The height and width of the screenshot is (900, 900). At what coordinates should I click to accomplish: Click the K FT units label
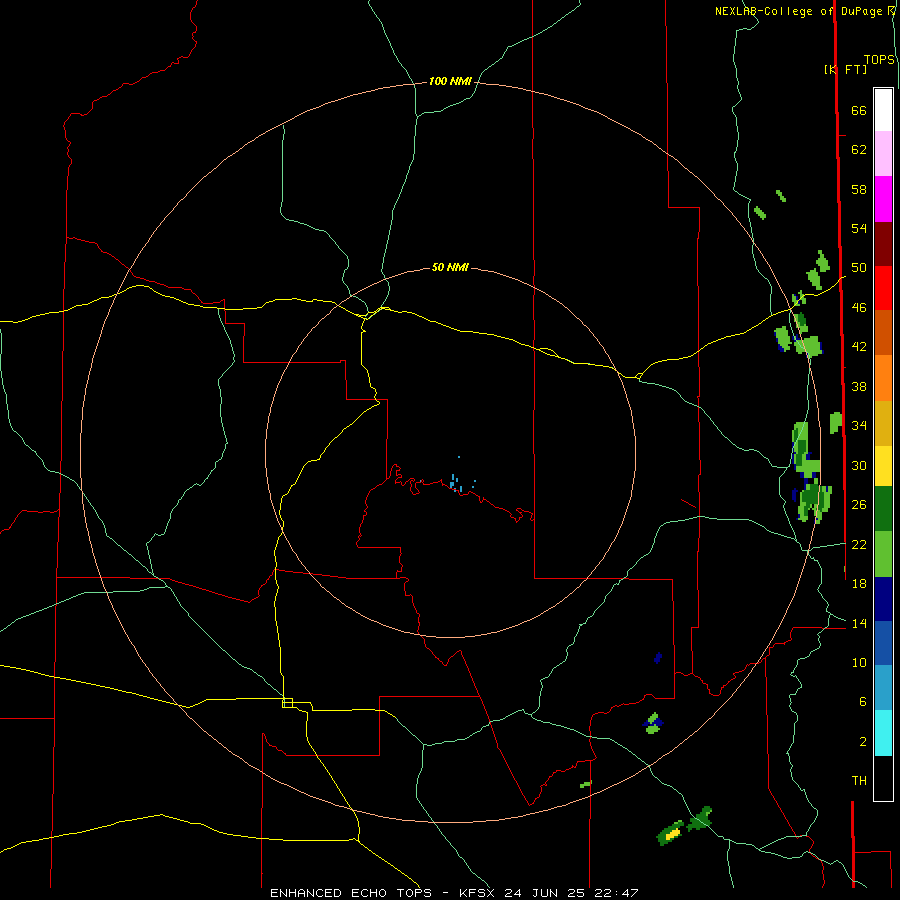(845, 70)
